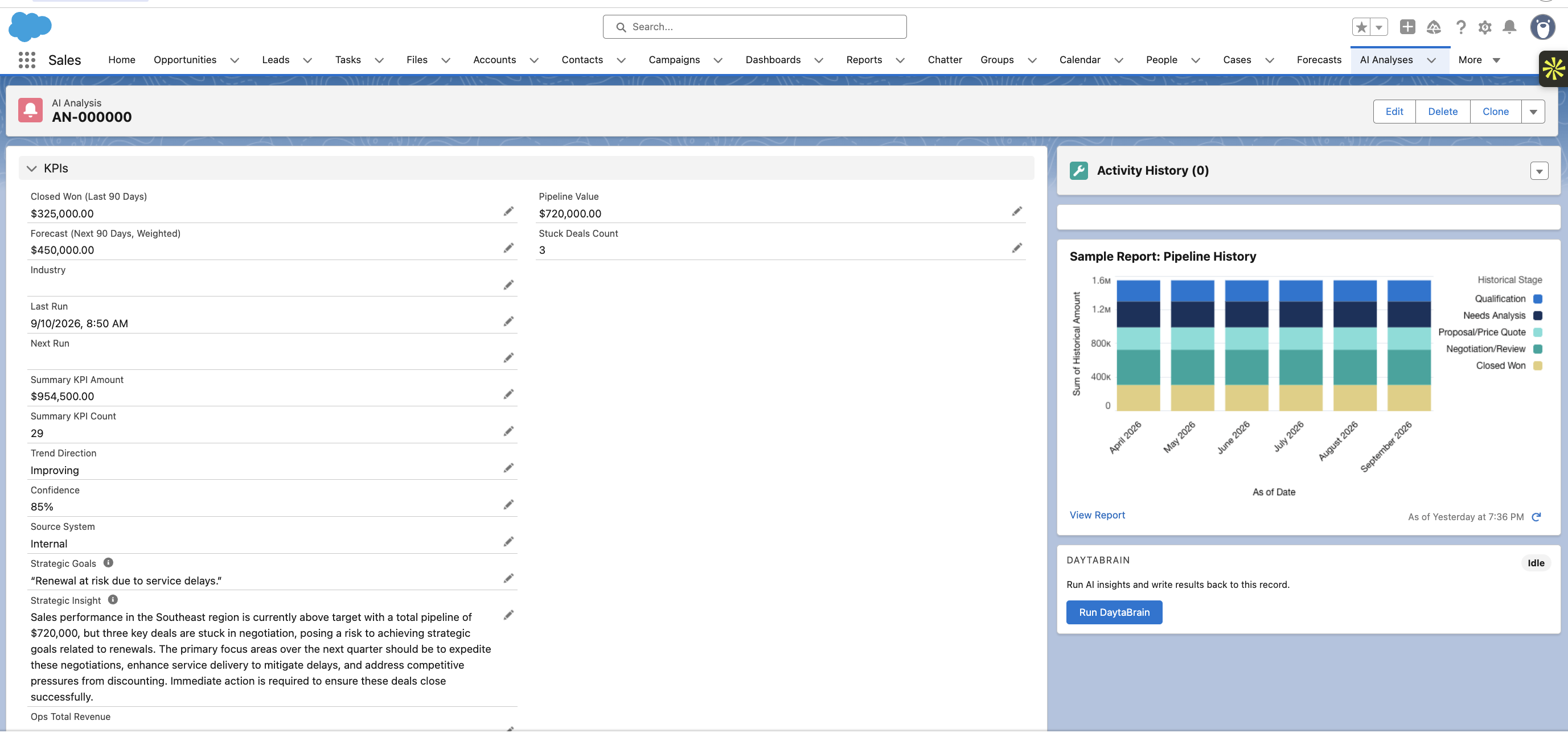1568x741 pixels.
Task: Open the user profile avatar
Action: point(1543,27)
